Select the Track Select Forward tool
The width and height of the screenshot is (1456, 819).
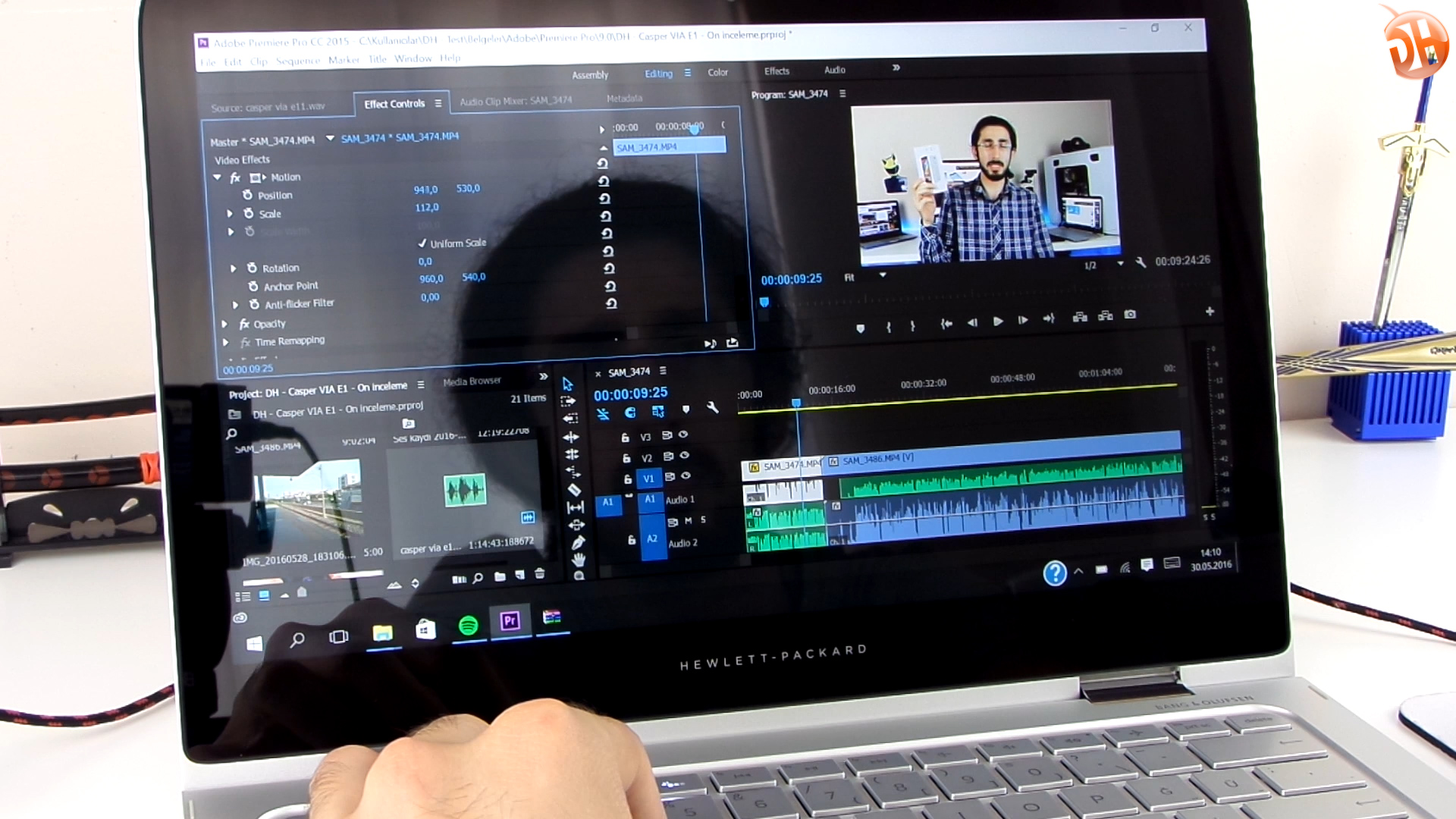[x=568, y=401]
